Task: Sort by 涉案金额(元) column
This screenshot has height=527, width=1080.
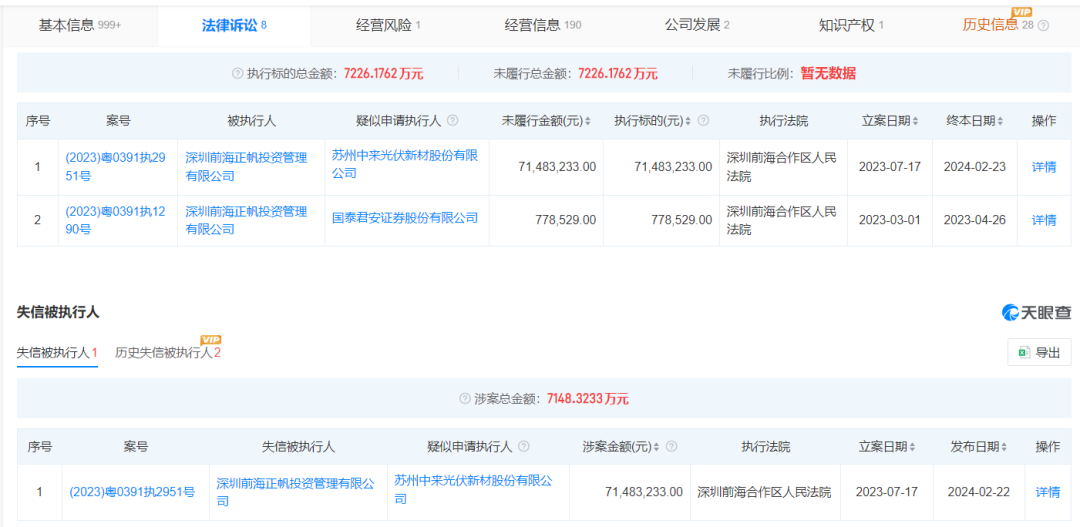Action: [x=656, y=447]
